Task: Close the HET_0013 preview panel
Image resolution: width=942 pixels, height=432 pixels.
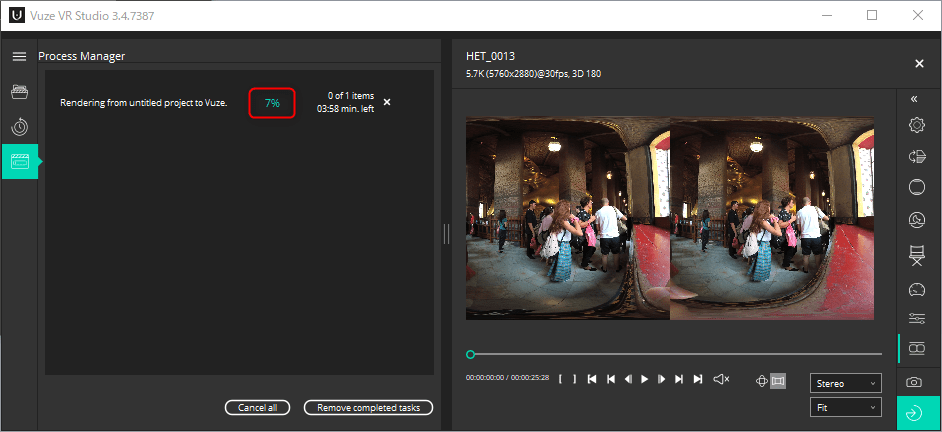Action: point(919,64)
